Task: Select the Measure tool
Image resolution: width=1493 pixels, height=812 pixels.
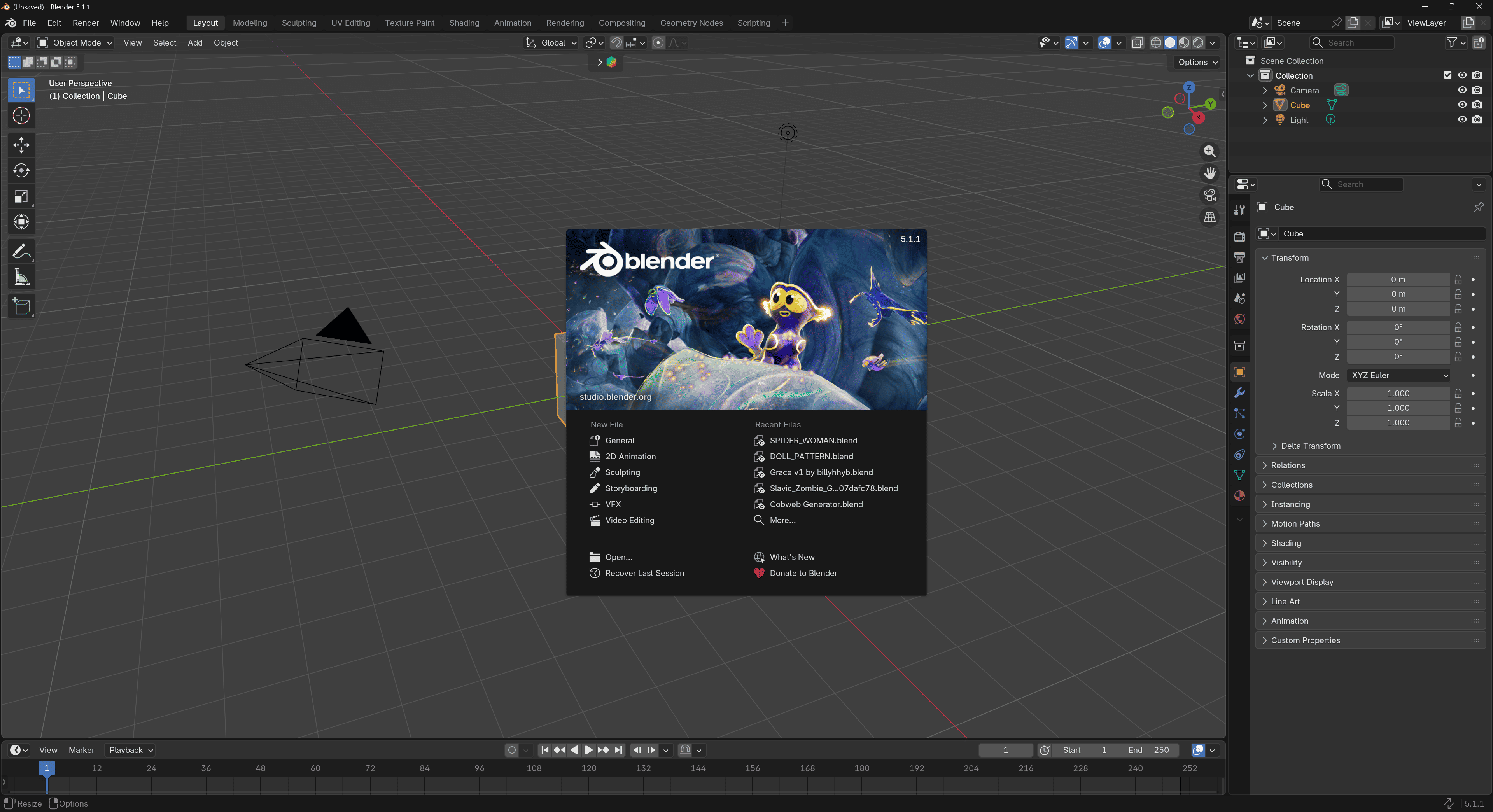Action: point(21,277)
